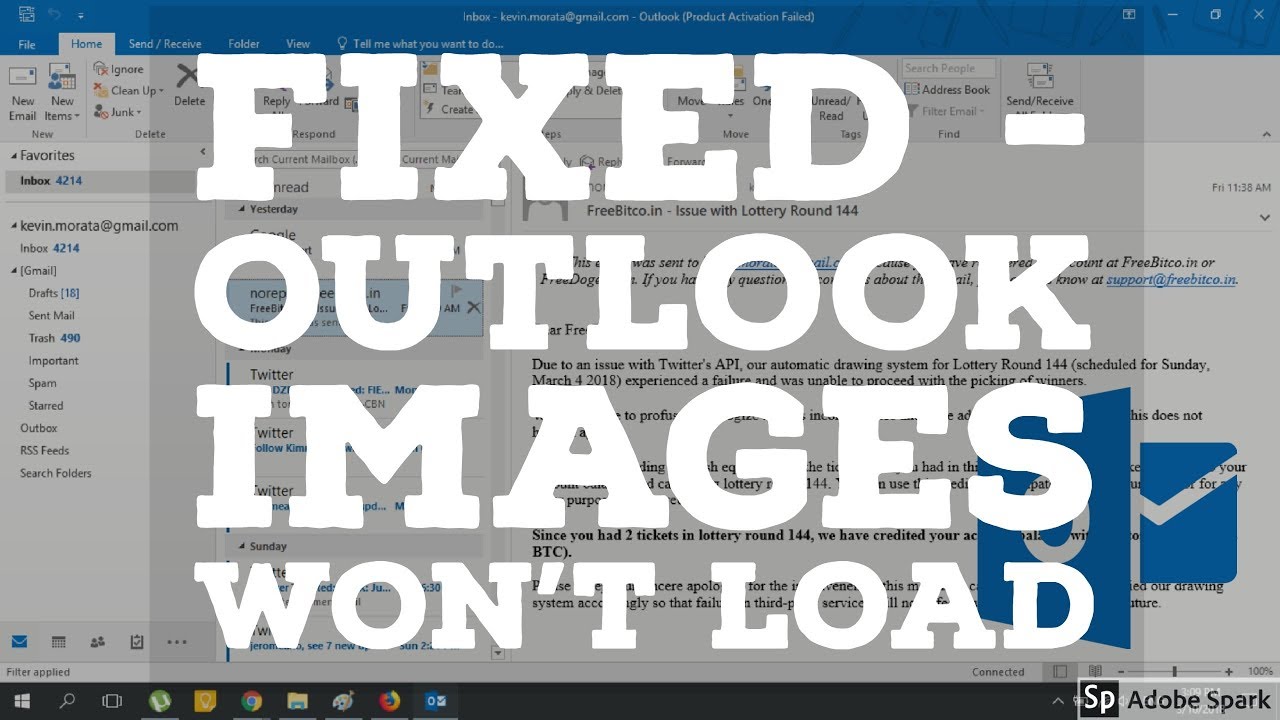Switch to Reading view in status bar
Screen dimensions: 1280x720
click(1095, 672)
